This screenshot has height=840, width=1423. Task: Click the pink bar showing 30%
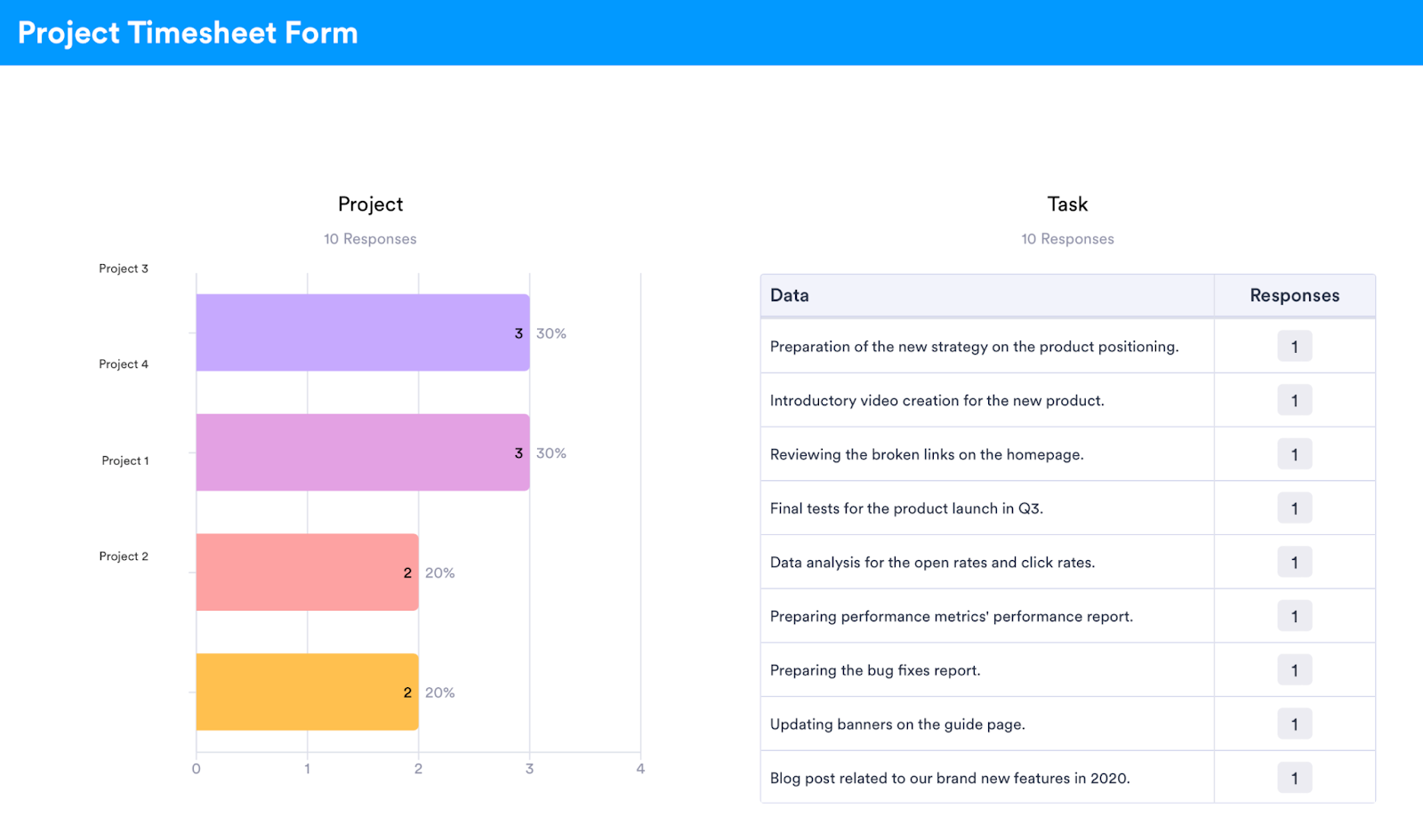click(x=362, y=452)
